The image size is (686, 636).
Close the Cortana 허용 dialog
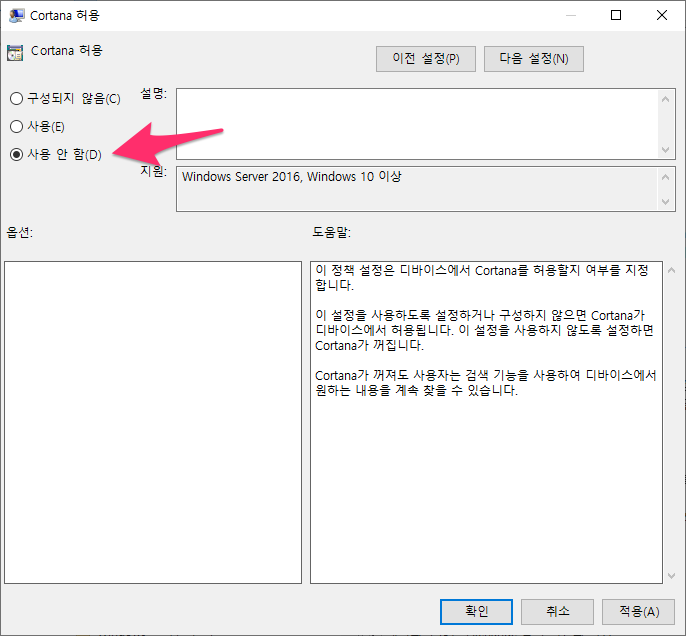[x=662, y=15]
